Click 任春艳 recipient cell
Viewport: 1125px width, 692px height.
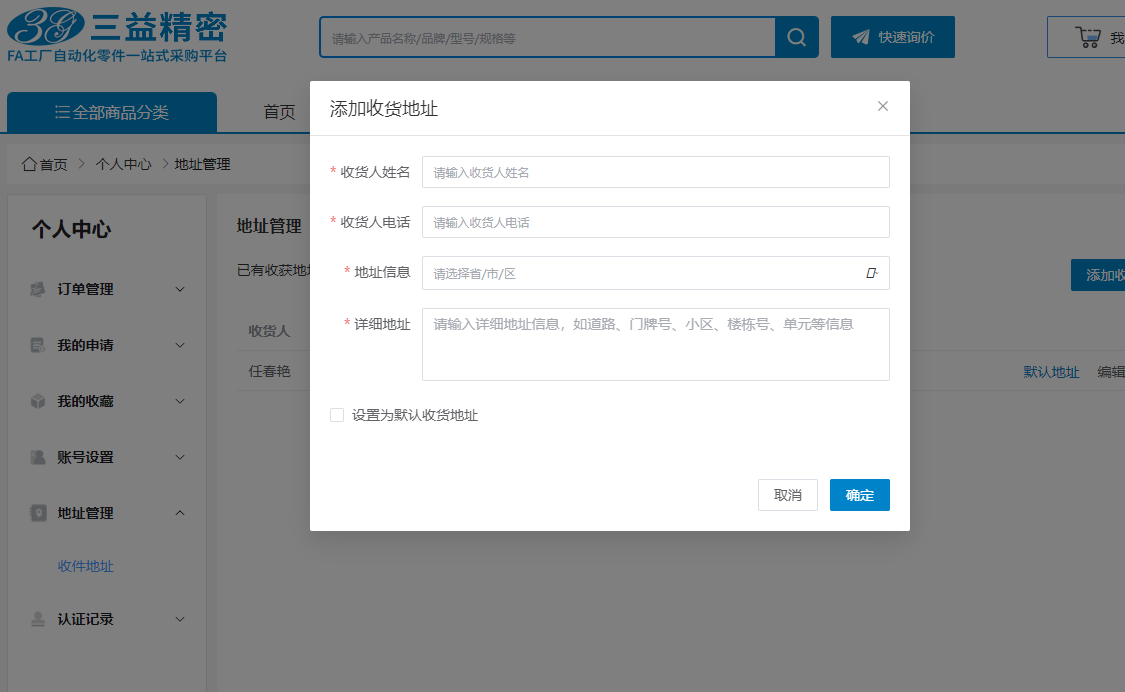pyautogui.click(x=269, y=371)
